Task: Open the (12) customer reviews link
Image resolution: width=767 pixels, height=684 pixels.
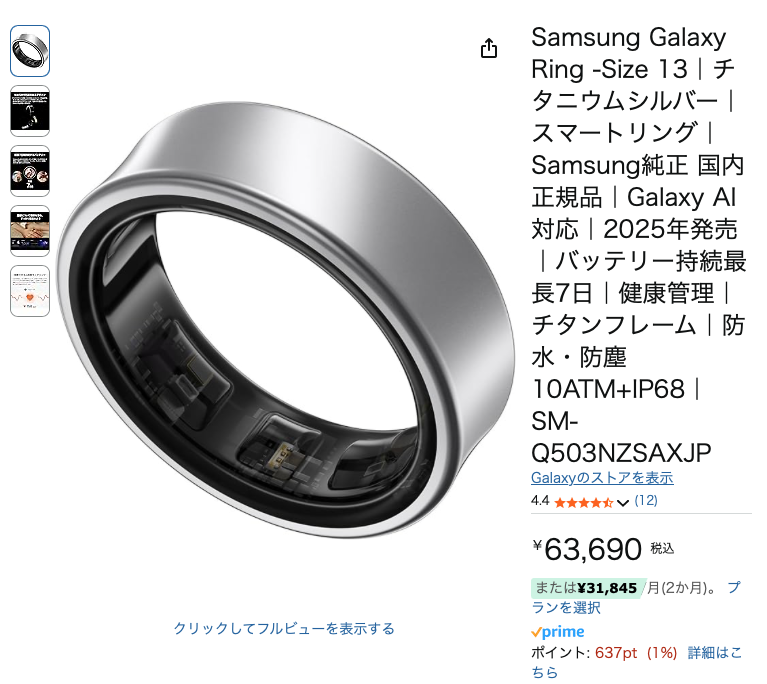Action: 646,500
